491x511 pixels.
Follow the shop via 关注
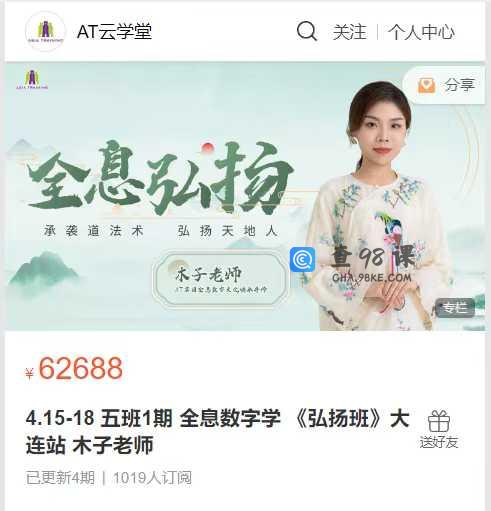coord(350,32)
